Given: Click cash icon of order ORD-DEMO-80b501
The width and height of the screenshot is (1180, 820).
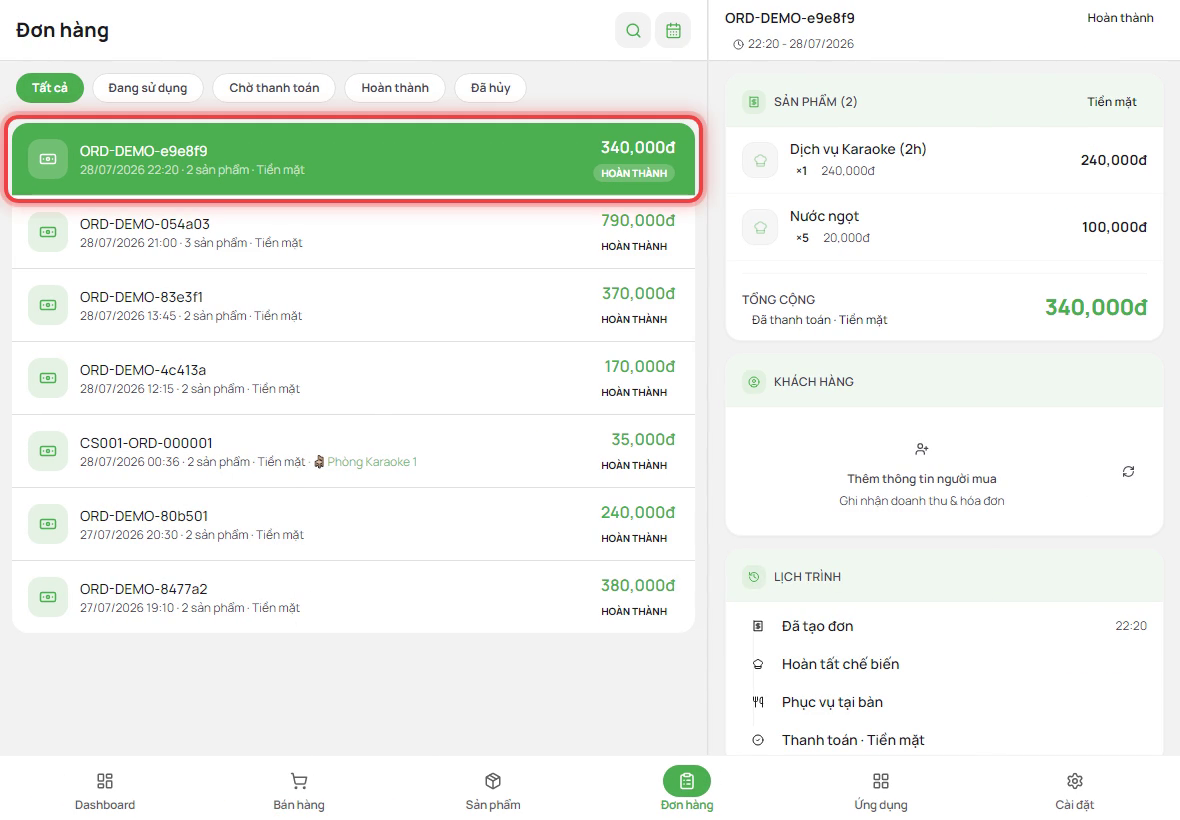Looking at the screenshot, I should tap(48, 524).
